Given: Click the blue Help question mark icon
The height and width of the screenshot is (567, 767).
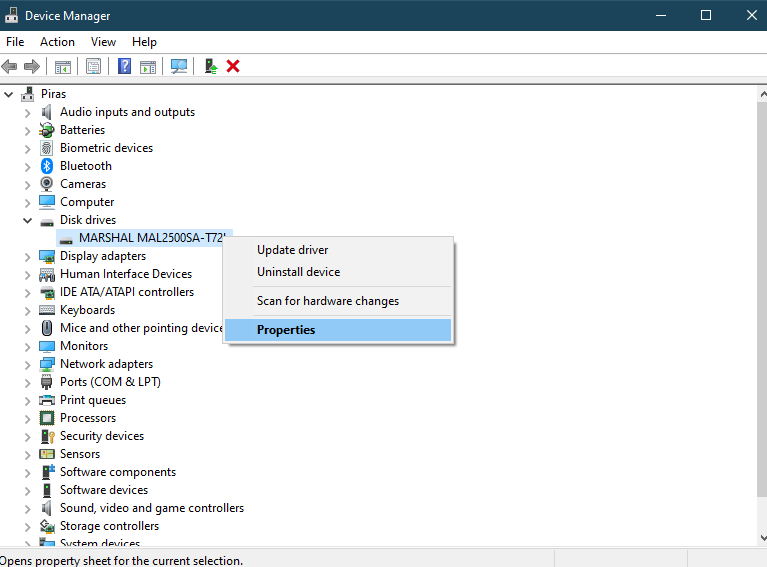Looking at the screenshot, I should [124, 66].
